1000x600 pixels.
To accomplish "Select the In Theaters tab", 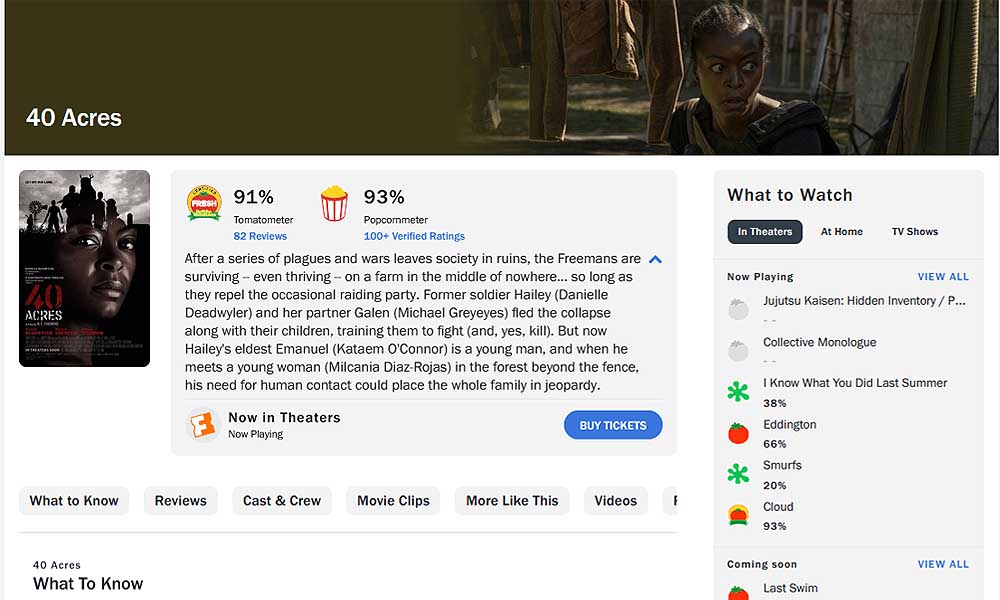I will point(765,232).
